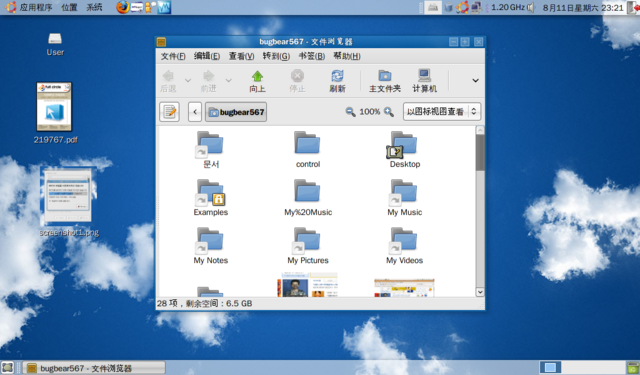Click the path bar left scroll arrow
Viewport: 640px width, 375px height.
(x=195, y=112)
